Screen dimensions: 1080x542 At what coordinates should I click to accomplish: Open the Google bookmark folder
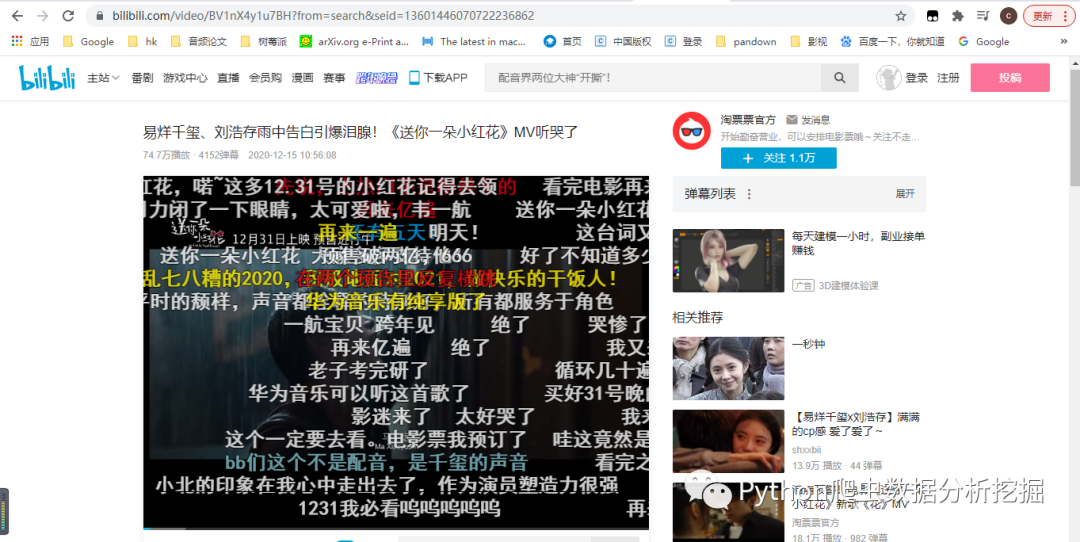[x=88, y=41]
